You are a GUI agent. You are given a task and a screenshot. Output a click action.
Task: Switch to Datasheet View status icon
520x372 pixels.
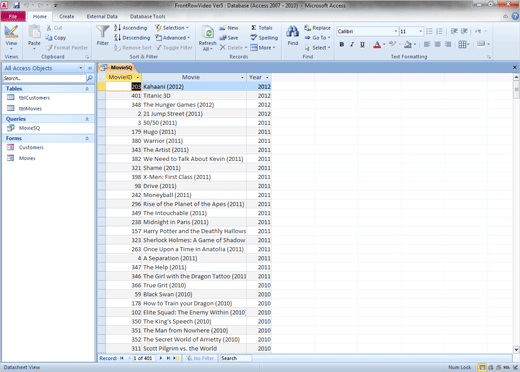(x=482, y=367)
